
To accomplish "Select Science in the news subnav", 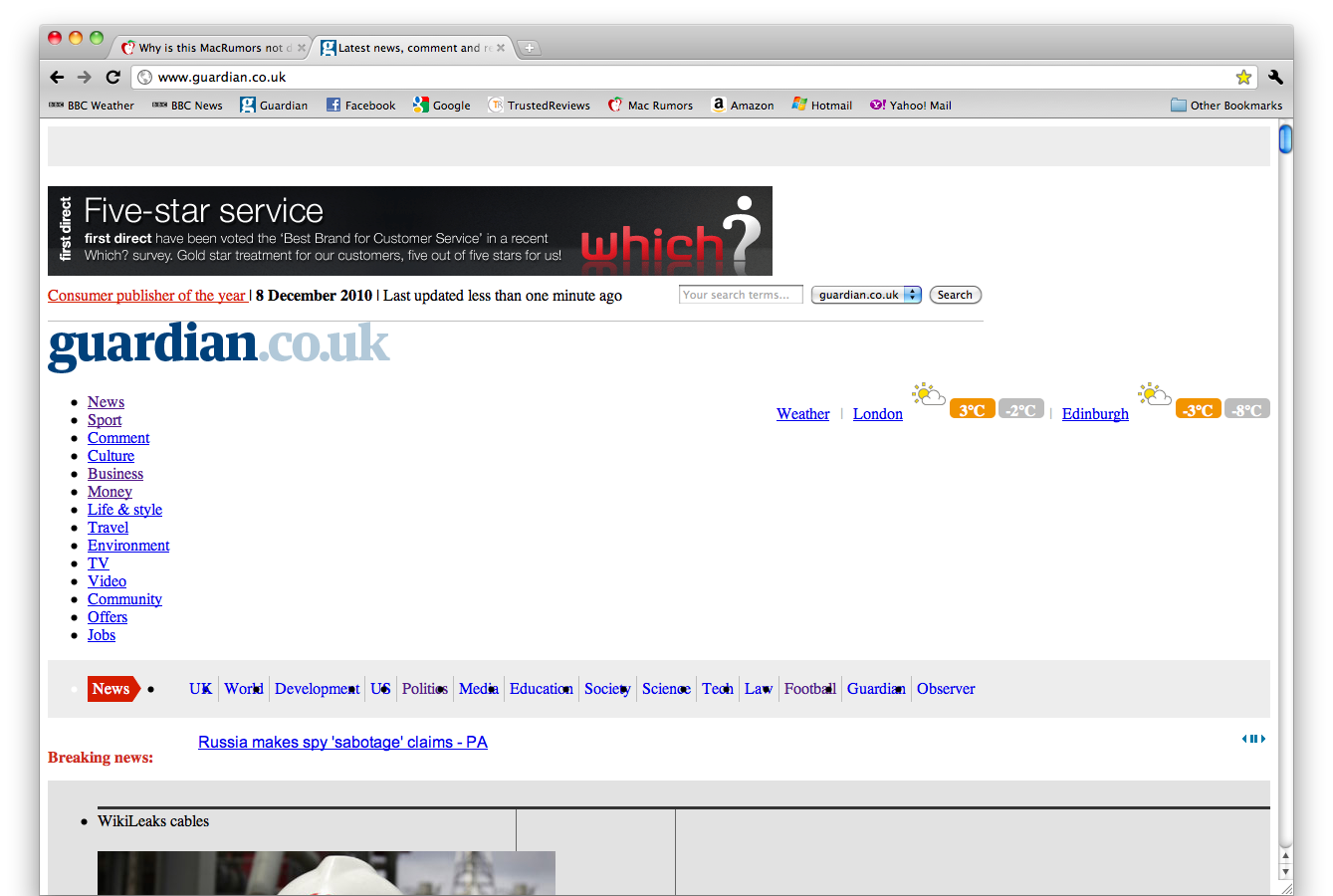I will pos(666,689).
